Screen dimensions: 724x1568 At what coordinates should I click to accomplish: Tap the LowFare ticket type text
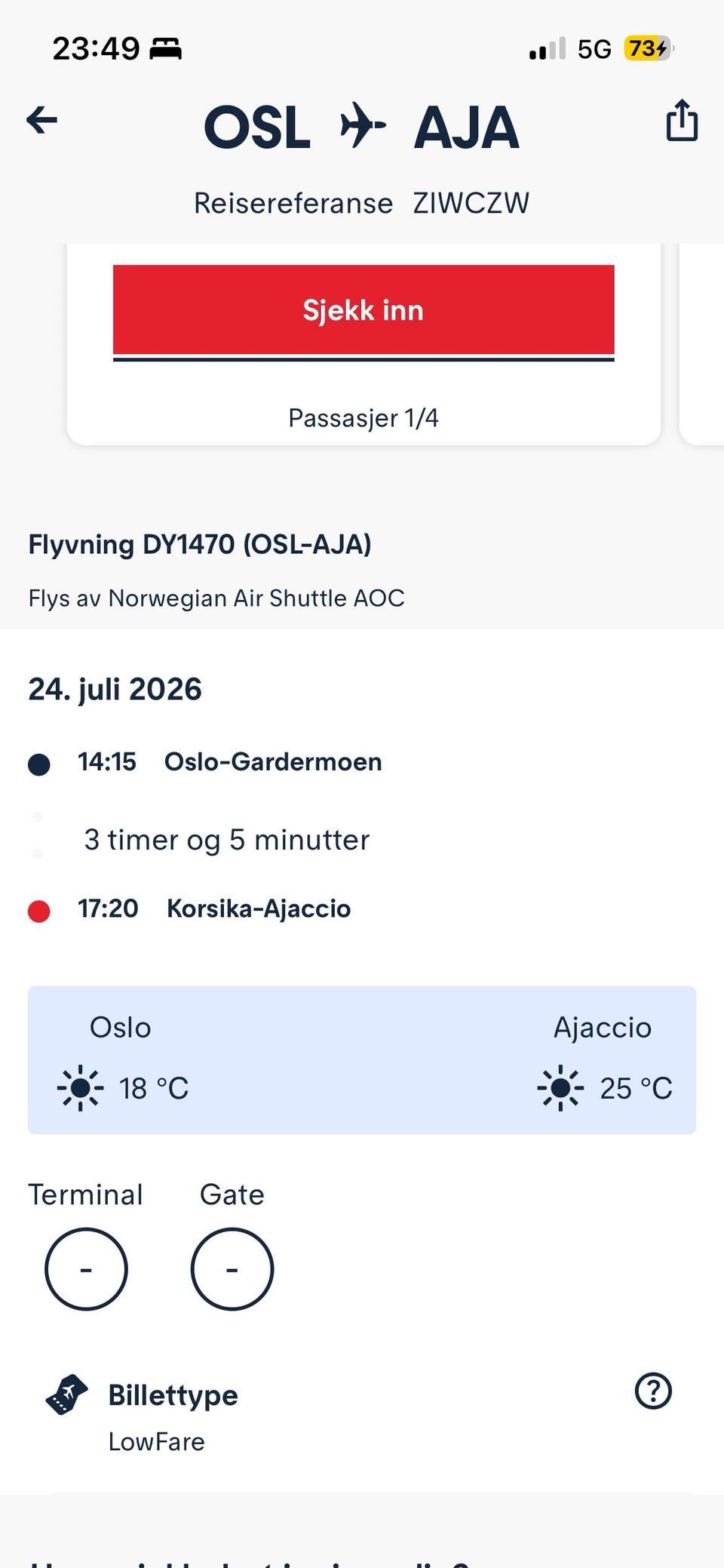(157, 1442)
